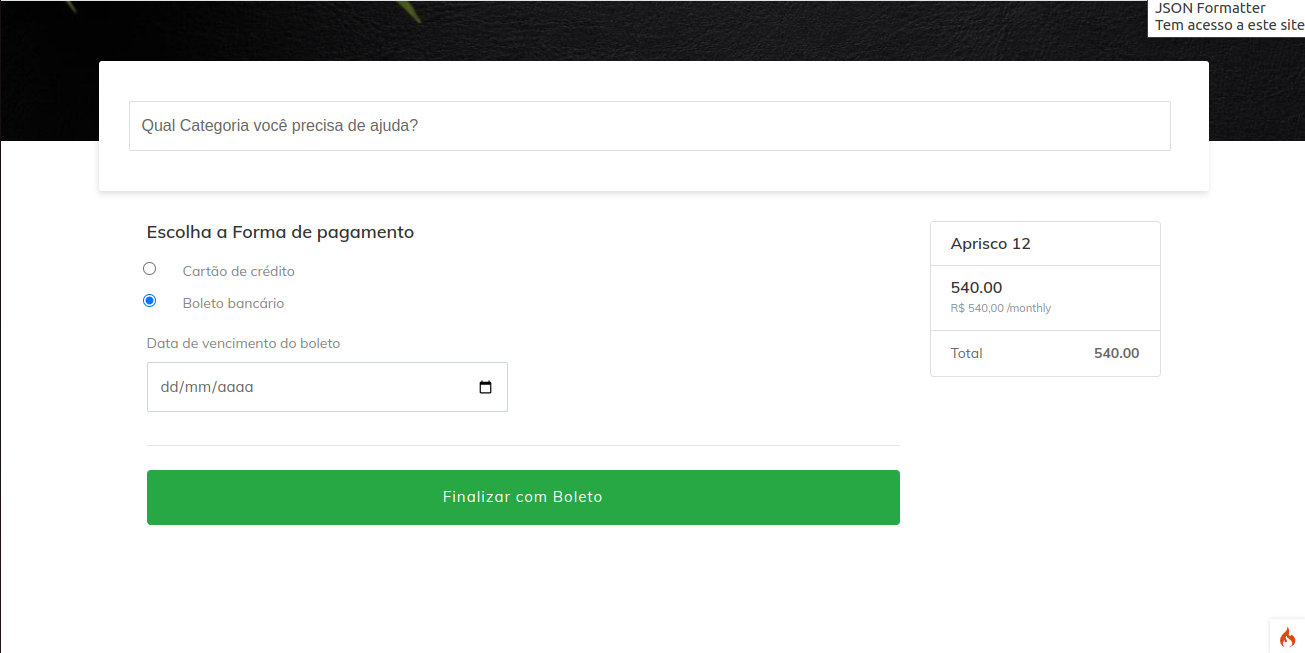Click the Cartão de crédito label text
Viewport: 1305px width, 653px height.
click(238, 271)
